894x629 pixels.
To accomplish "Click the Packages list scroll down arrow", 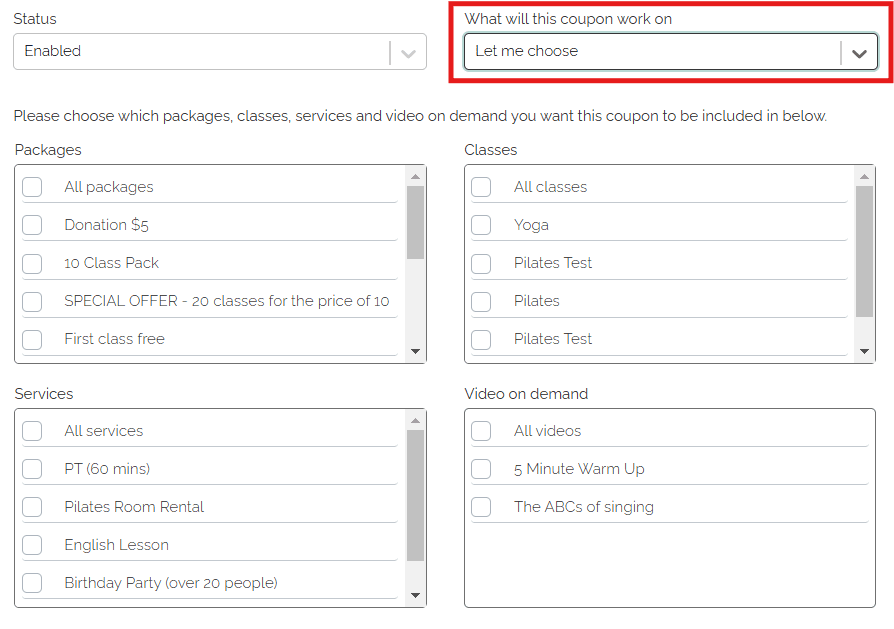I will click(x=416, y=352).
